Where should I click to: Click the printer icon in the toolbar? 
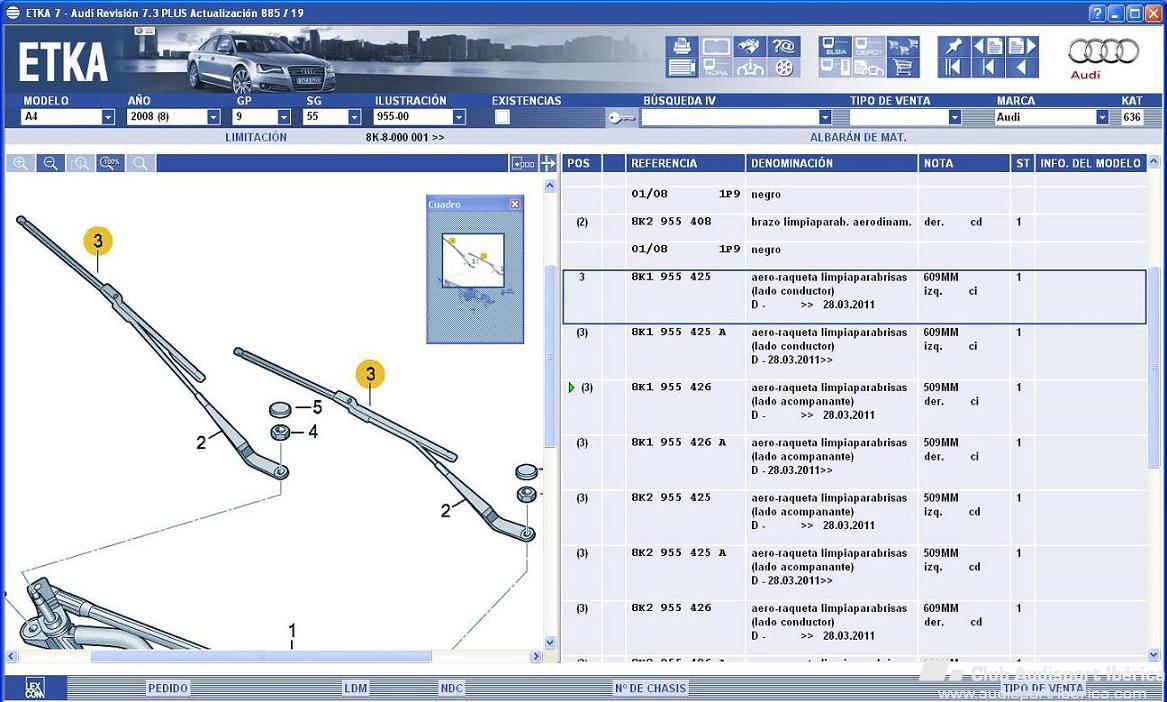pos(681,46)
